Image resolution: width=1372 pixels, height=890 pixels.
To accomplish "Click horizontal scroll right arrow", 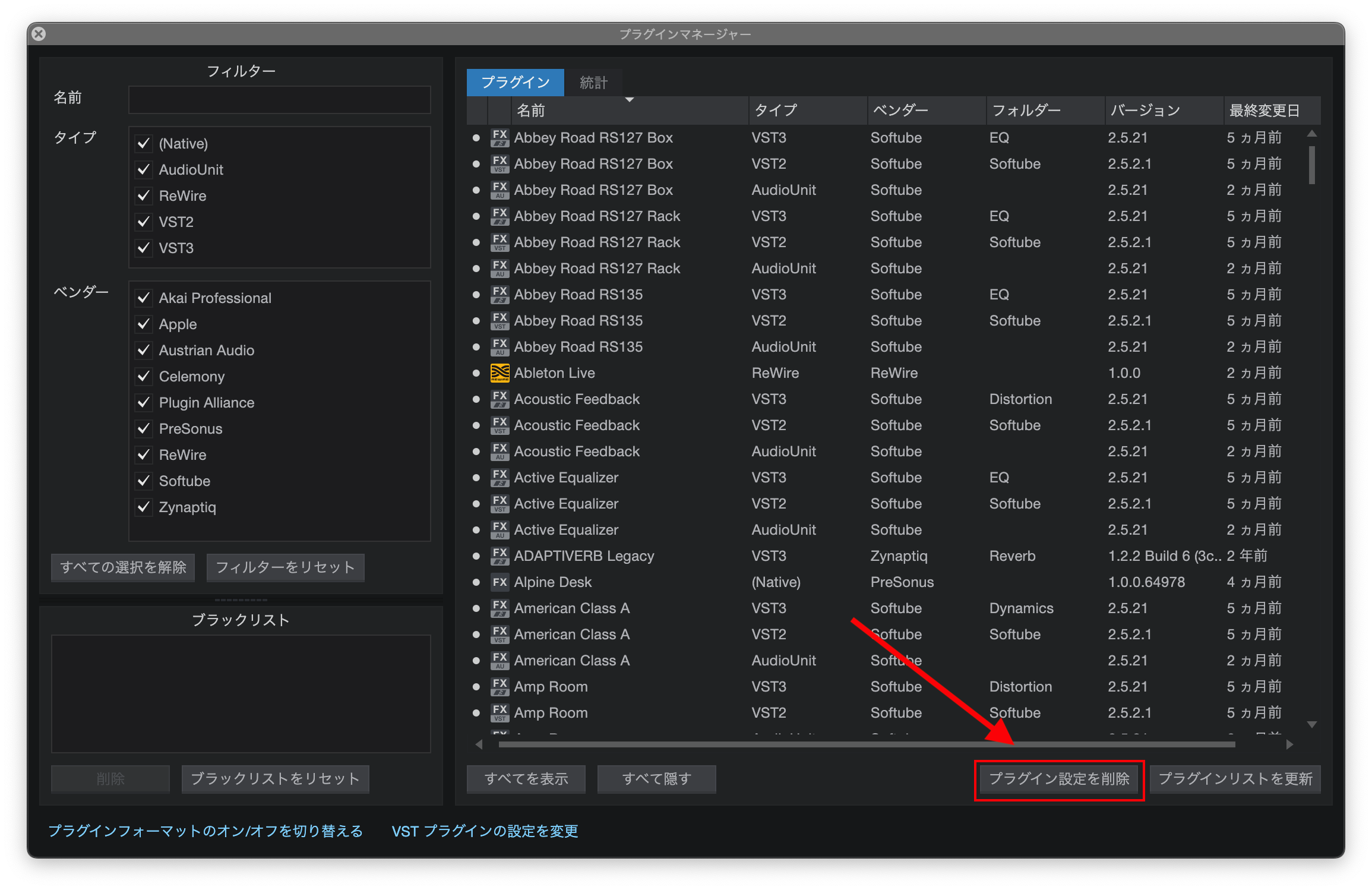I will tap(1289, 744).
